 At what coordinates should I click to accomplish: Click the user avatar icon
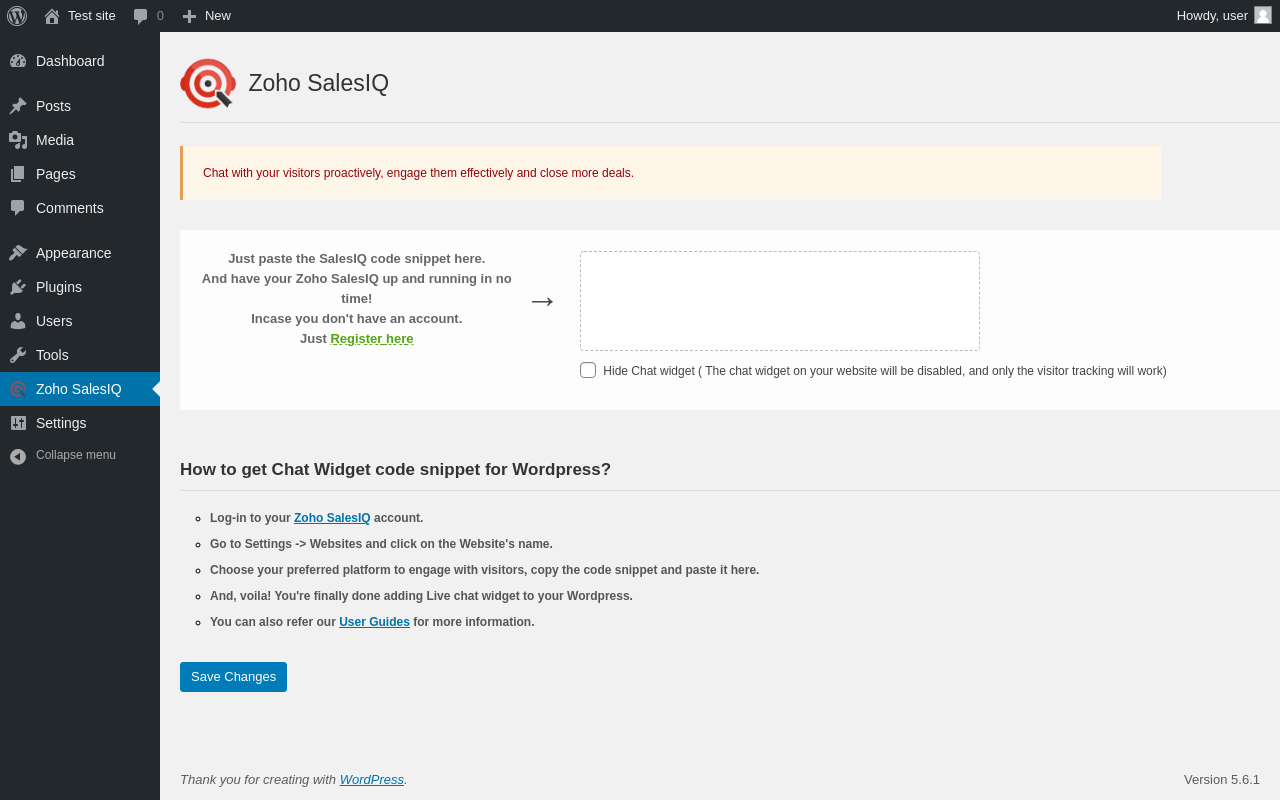(1263, 15)
